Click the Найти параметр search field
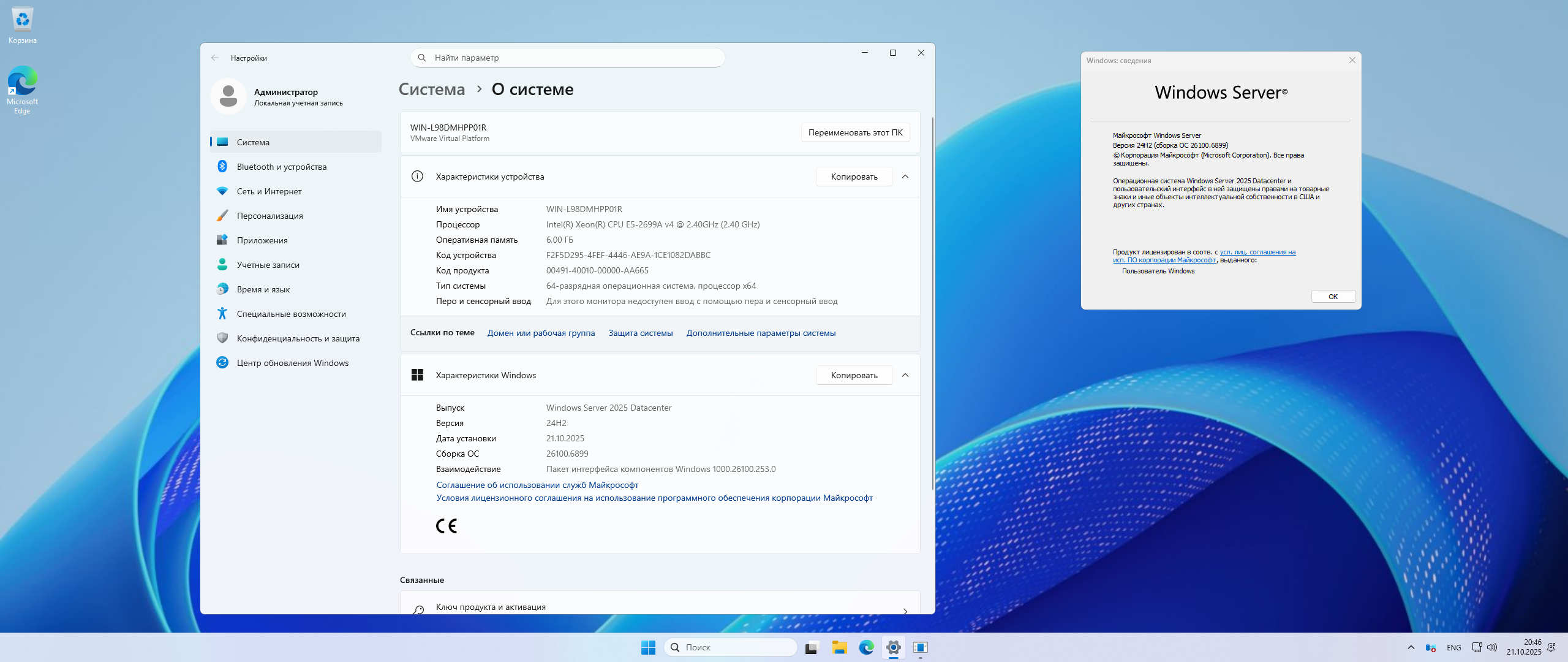Viewport: 1568px width, 662px height. tap(568, 58)
